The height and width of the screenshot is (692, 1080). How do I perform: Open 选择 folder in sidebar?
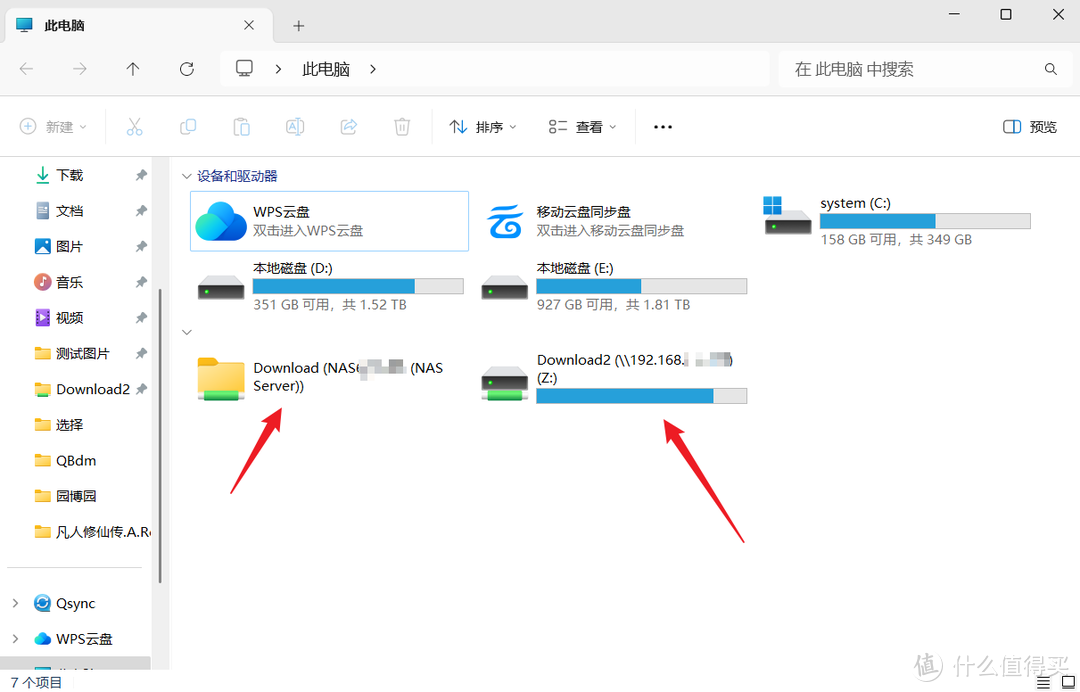tap(70, 425)
